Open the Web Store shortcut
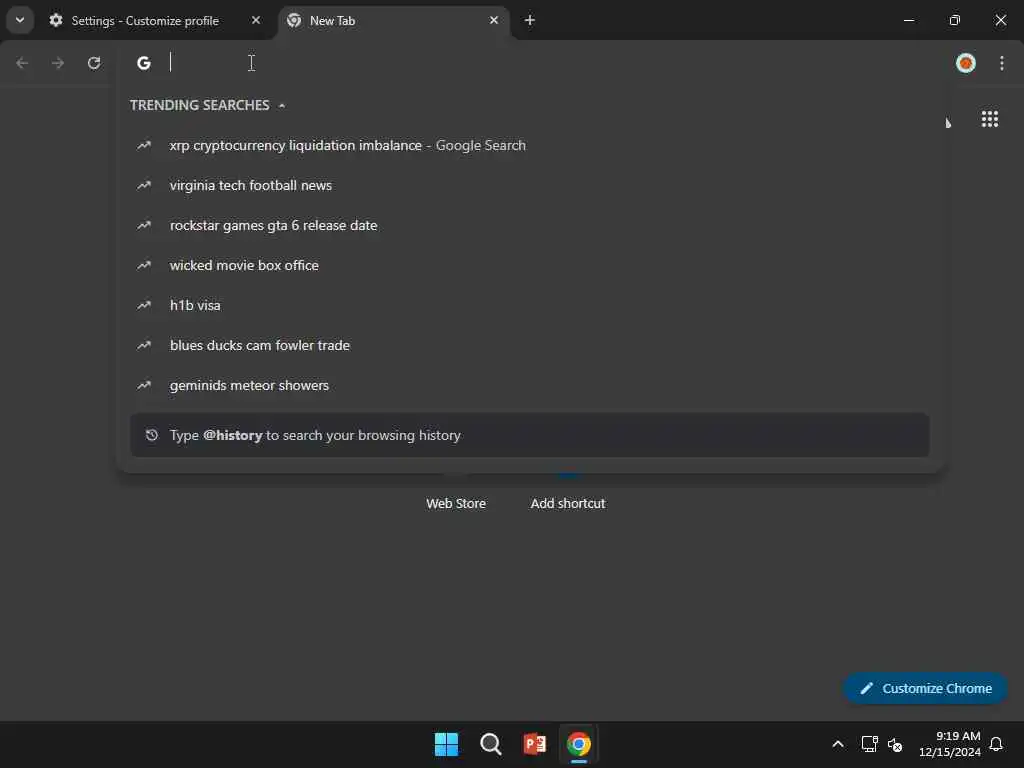Screen dimensions: 1024x768 click(x=456, y=504)
